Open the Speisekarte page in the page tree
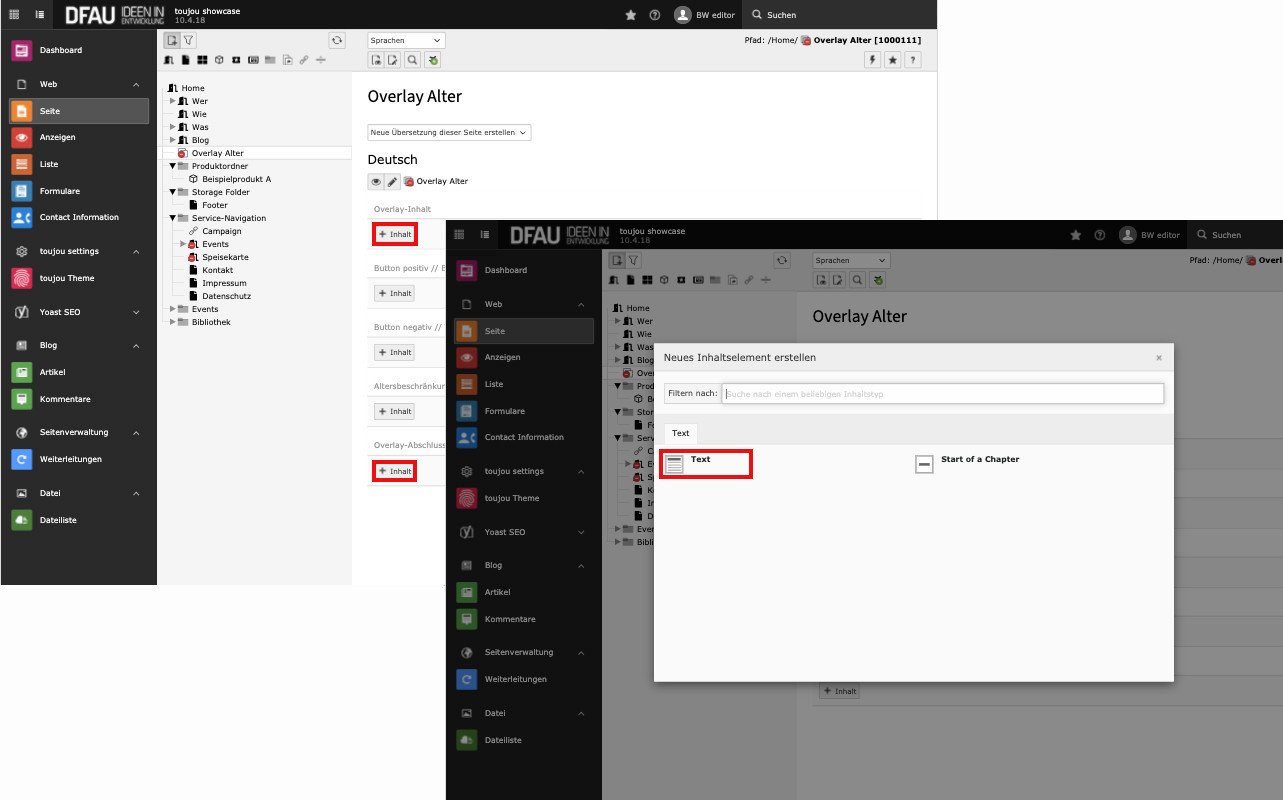1283x800 pixels. coord(224,257)
